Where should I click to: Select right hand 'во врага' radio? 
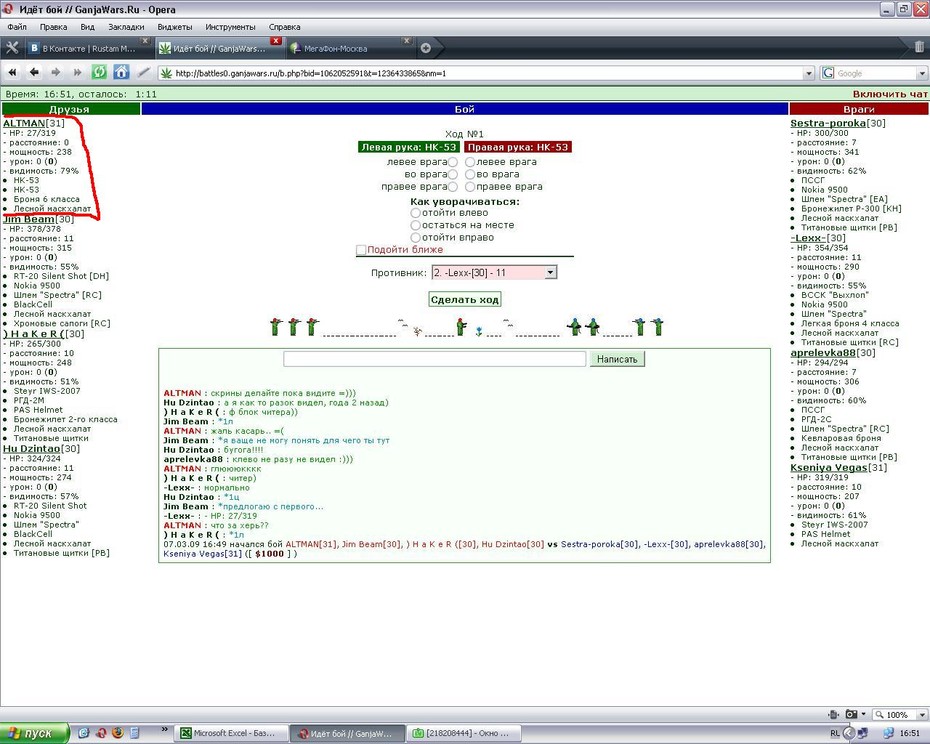coord(470,174)
